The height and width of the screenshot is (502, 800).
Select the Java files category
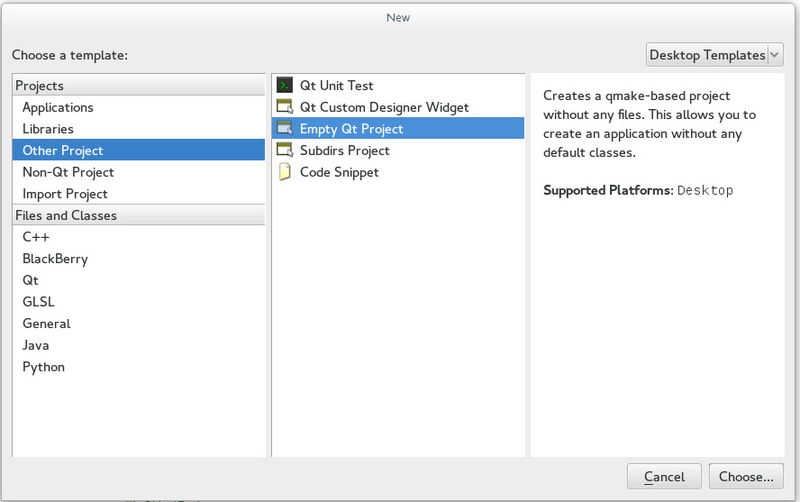click(37, 345)
